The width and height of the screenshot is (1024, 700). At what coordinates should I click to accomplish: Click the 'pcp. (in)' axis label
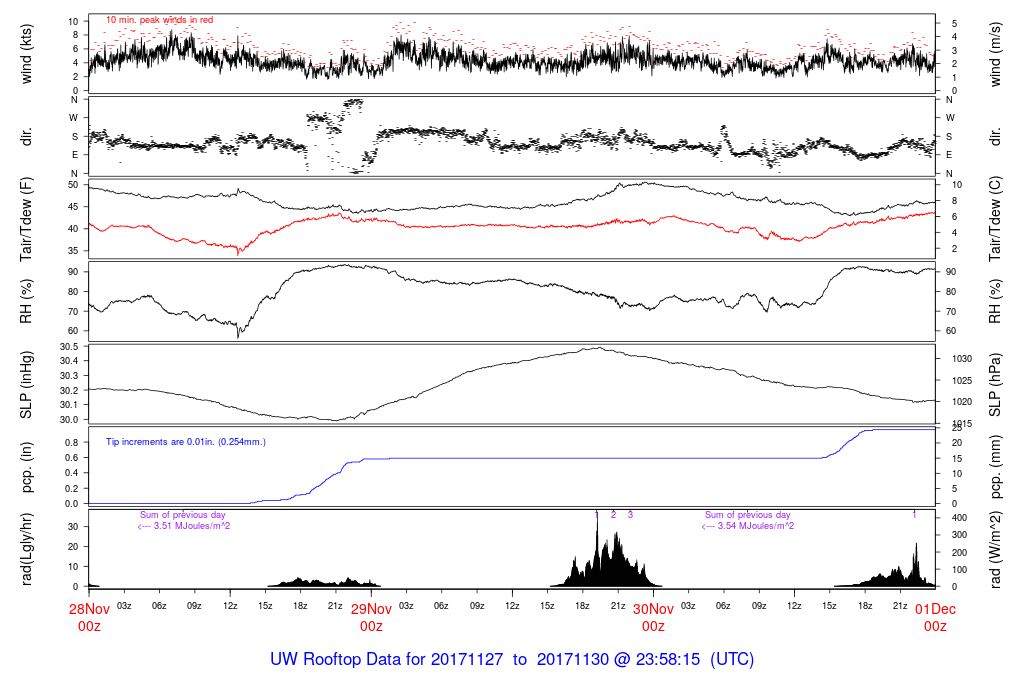[x=26, y=467]
